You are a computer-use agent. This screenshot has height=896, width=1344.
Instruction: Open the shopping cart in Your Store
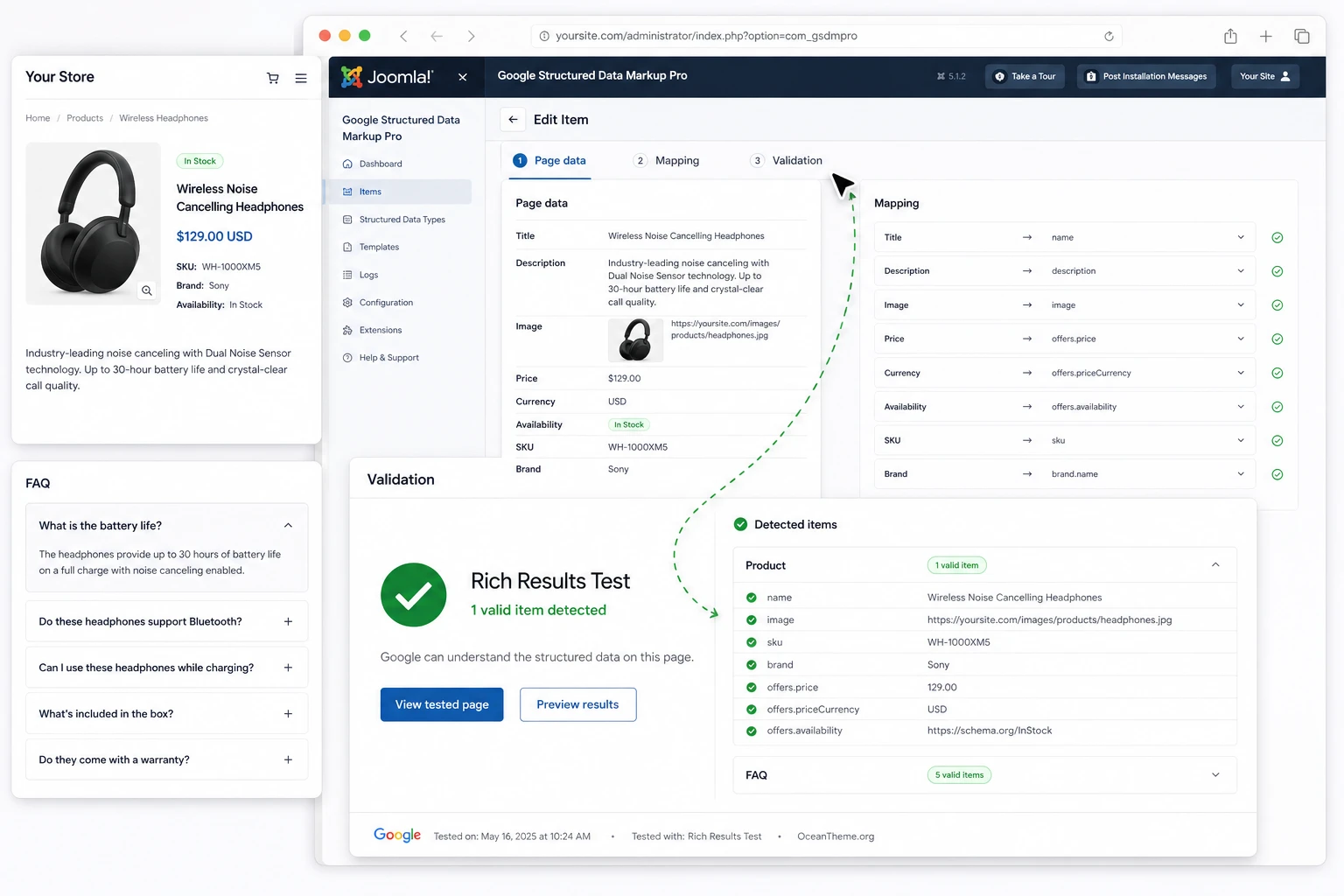(x=273, y=78)
